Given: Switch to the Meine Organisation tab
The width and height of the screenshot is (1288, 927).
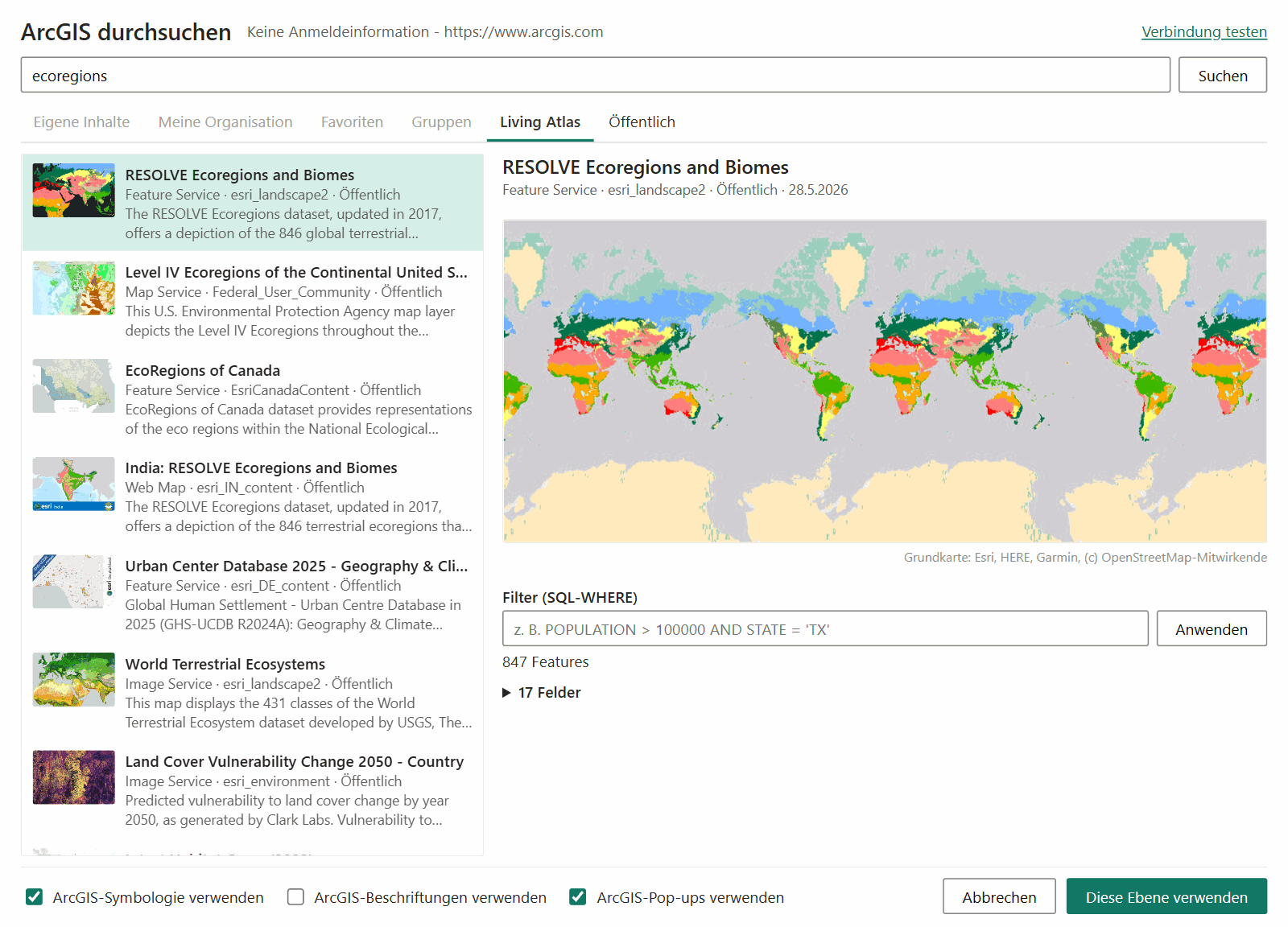Looking at the screenshot, I should click(x=225, y=122).
